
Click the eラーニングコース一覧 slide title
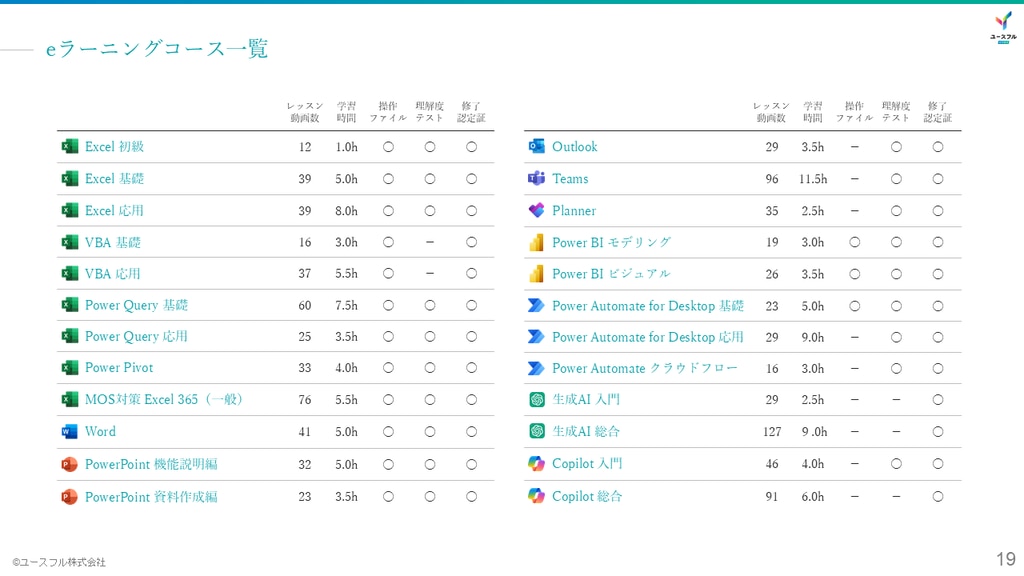[157, 48]
